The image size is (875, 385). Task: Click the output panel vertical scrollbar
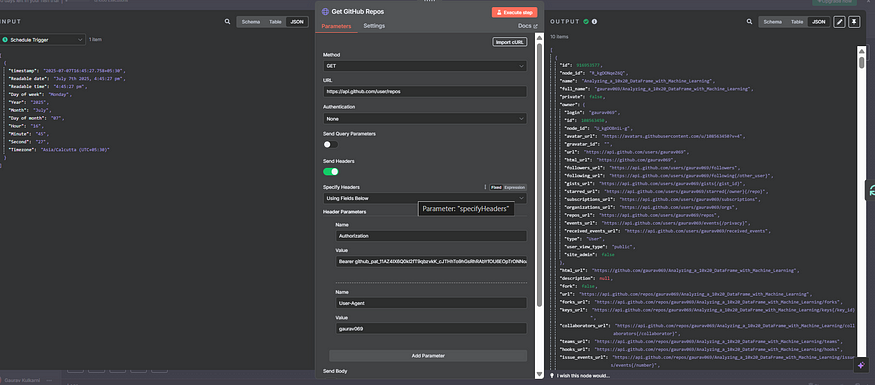(862, 61)
